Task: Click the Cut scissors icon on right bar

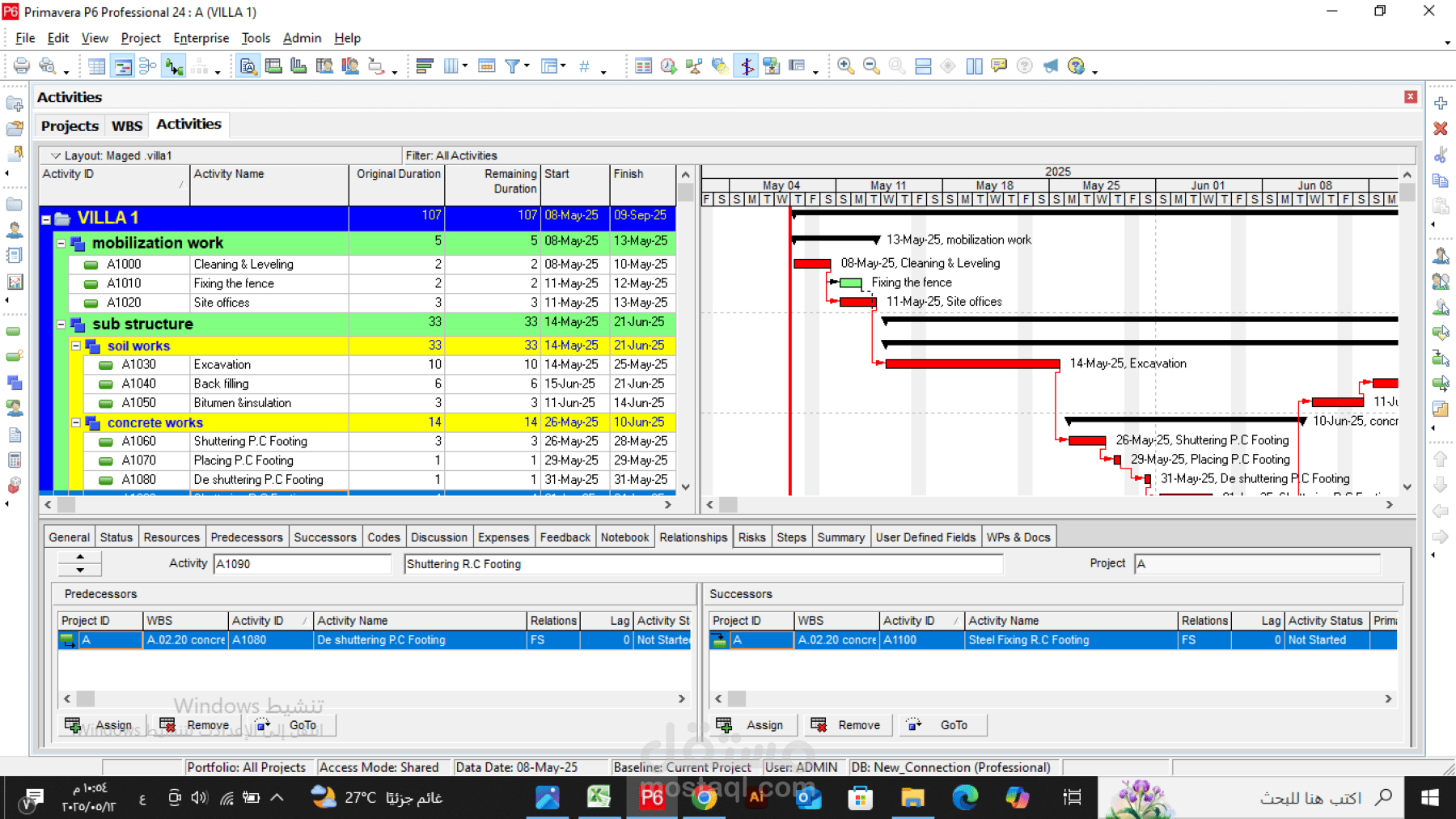Action: 1441,155
